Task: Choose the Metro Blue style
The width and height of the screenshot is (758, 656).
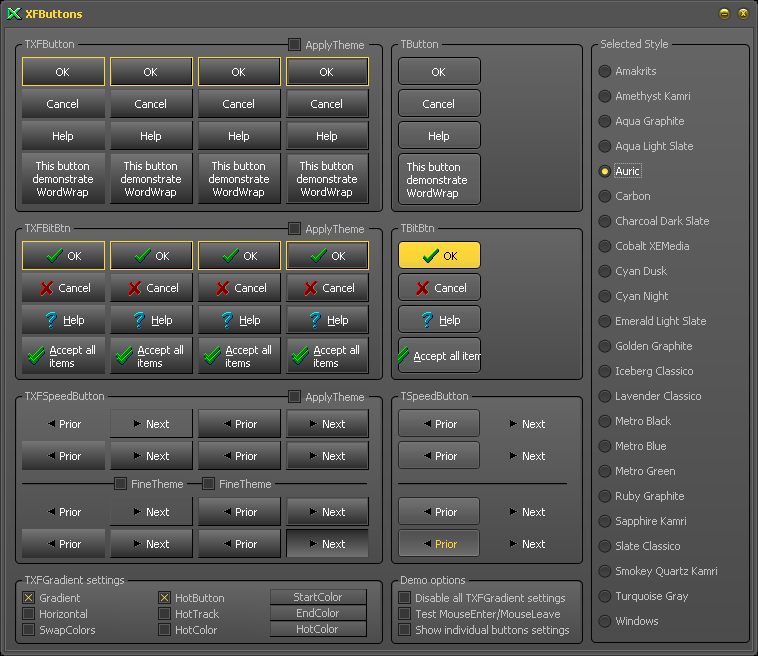Action: pyautogui.click(x=605, y=446)
